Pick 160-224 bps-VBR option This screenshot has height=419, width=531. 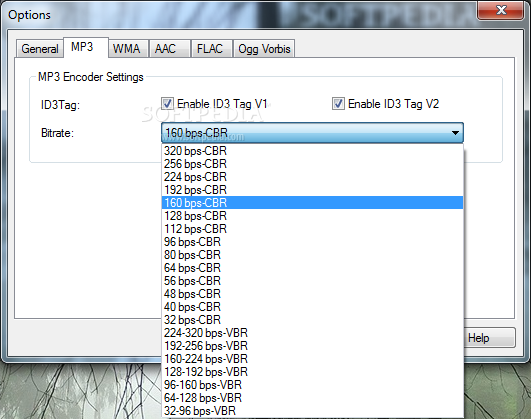tap(312, 358)
